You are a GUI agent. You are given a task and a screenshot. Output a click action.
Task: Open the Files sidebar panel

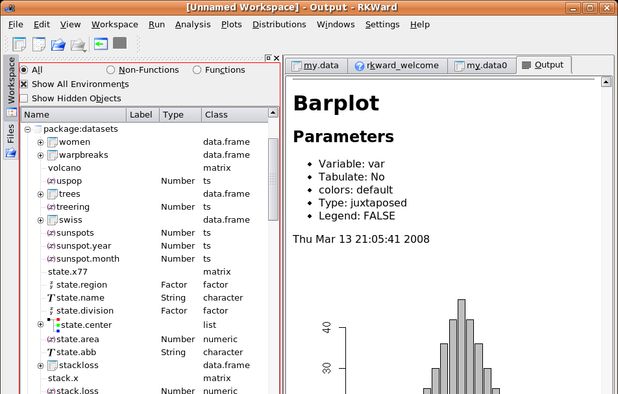11,140
